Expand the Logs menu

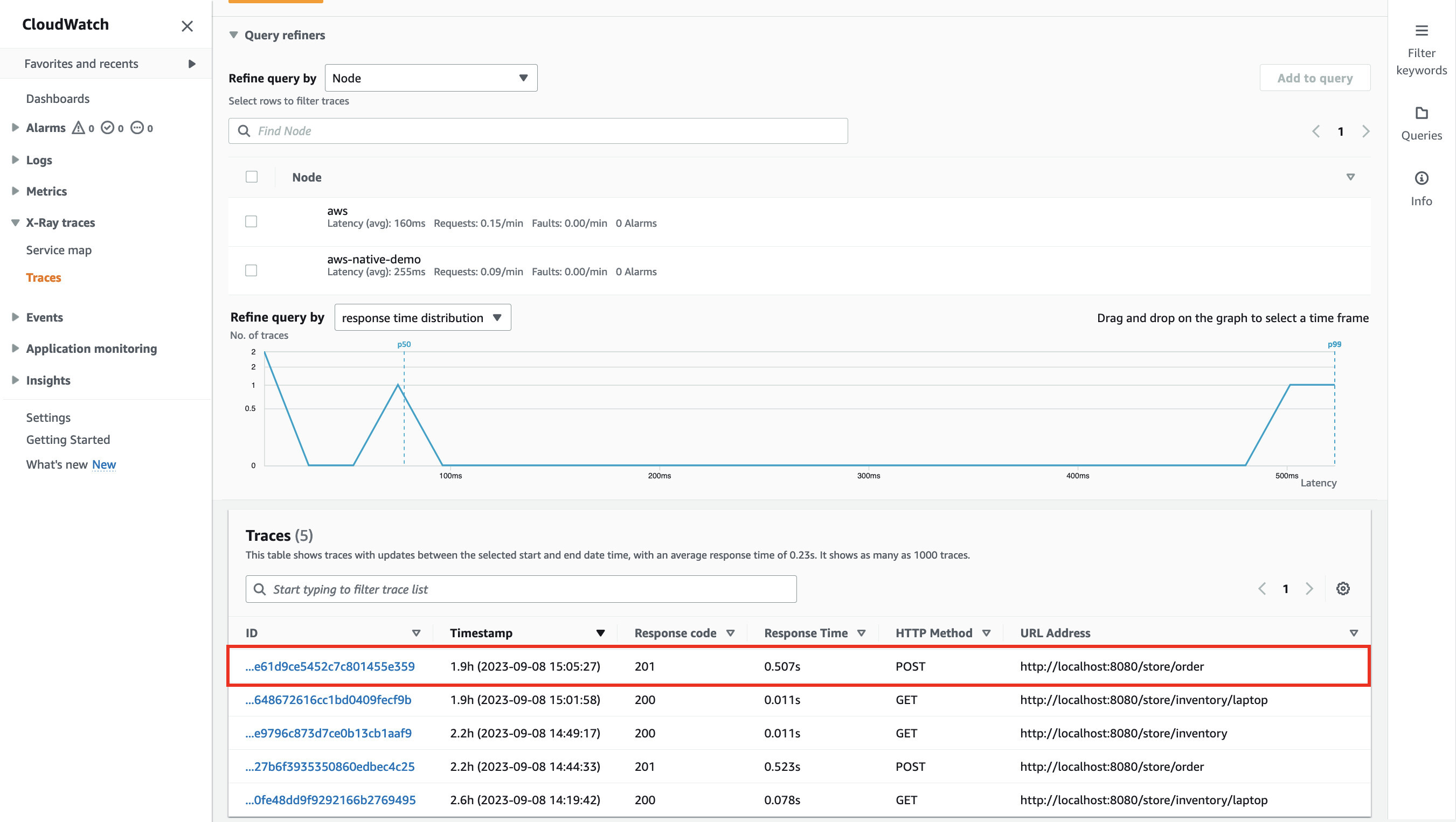15,160
